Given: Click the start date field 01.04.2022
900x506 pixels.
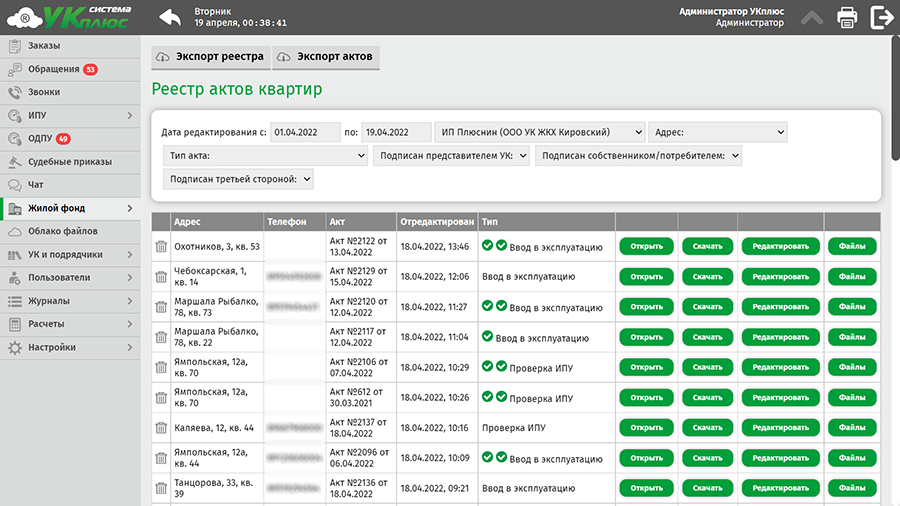Looking at the screenshot, I should (305, 133).
